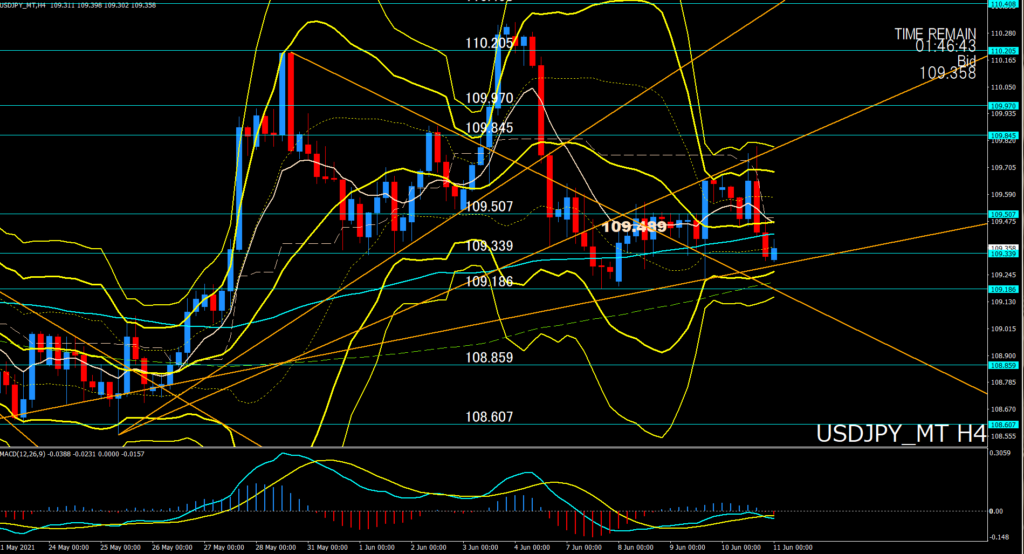Click the 108.785 price axis value

point(1003,382)
